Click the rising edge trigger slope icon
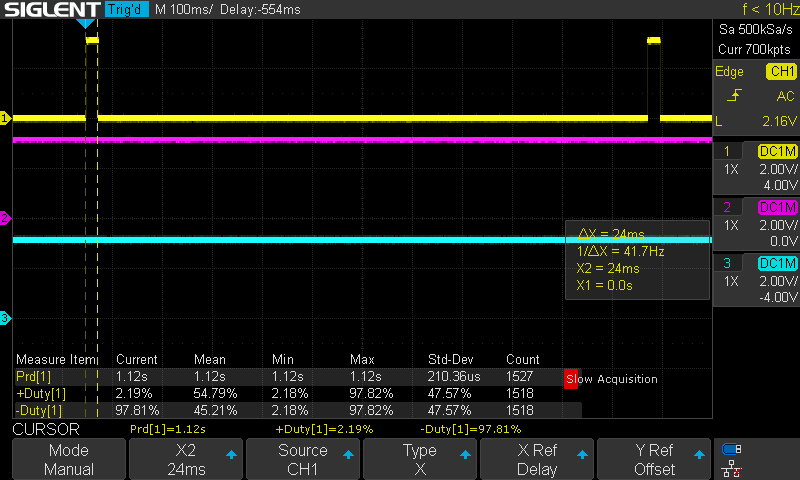 [x=734, y=95]
